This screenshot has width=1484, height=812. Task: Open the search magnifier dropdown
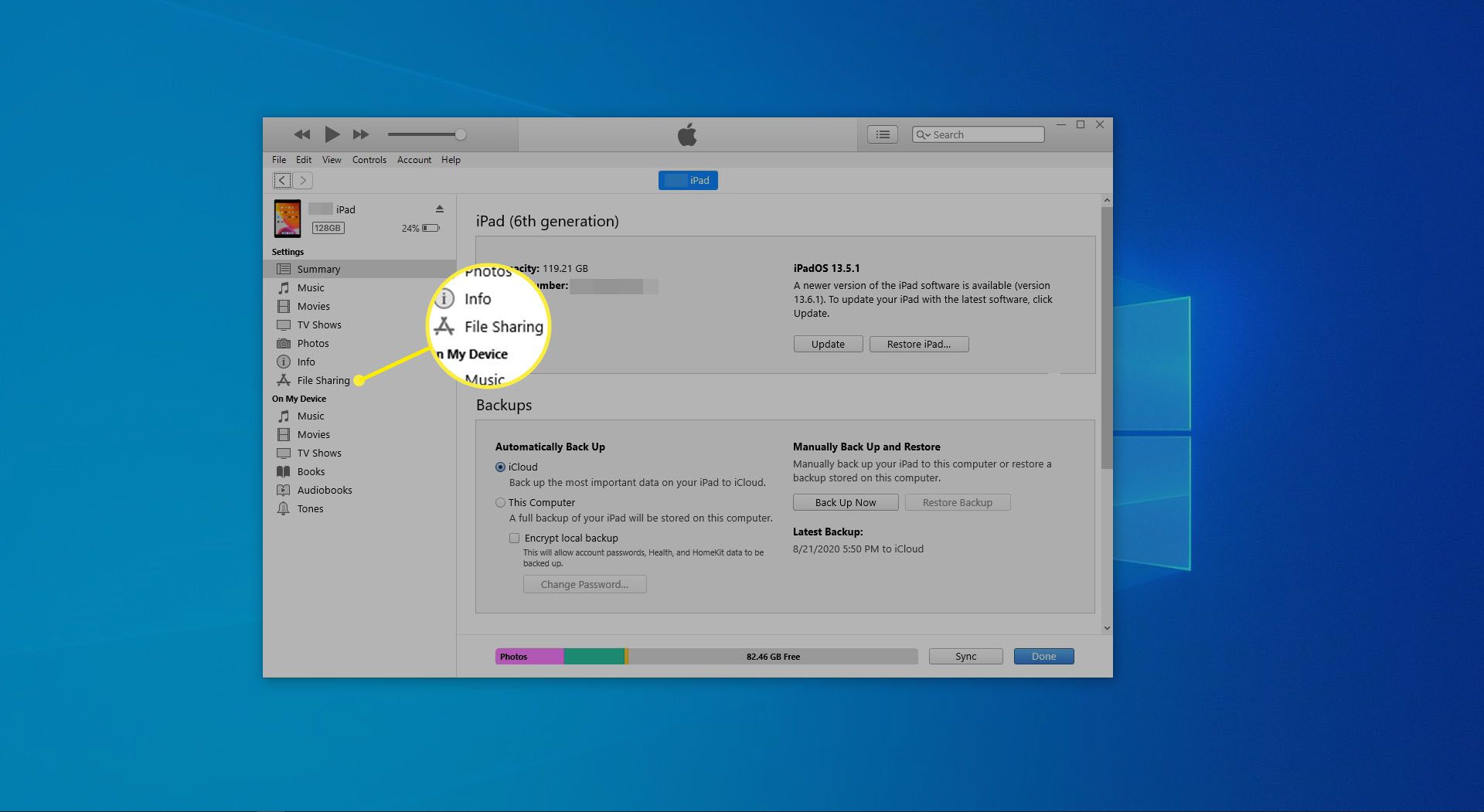(x=923, y=134)
